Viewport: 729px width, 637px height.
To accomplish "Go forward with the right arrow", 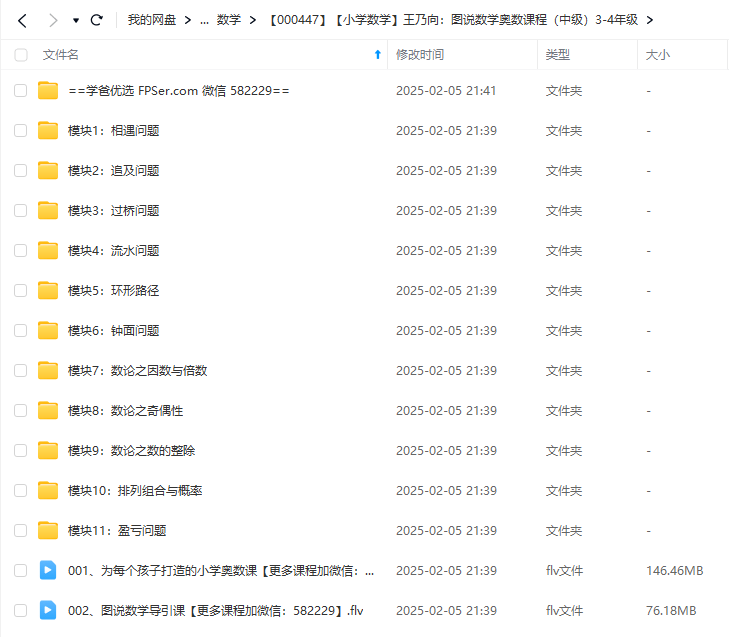I will [53, 20].
